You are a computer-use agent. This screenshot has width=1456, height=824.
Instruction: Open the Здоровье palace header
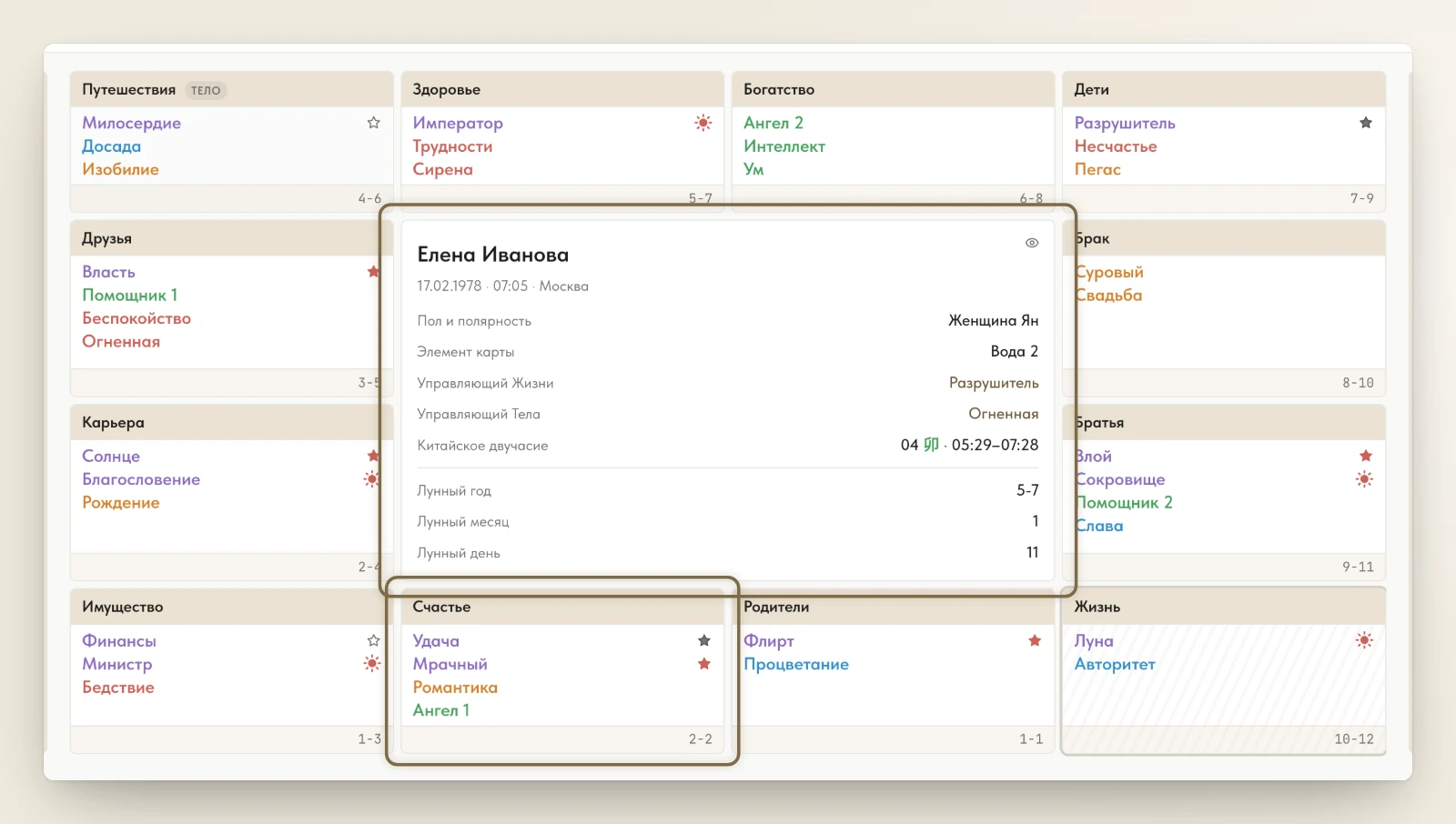[x=562, y=89]
